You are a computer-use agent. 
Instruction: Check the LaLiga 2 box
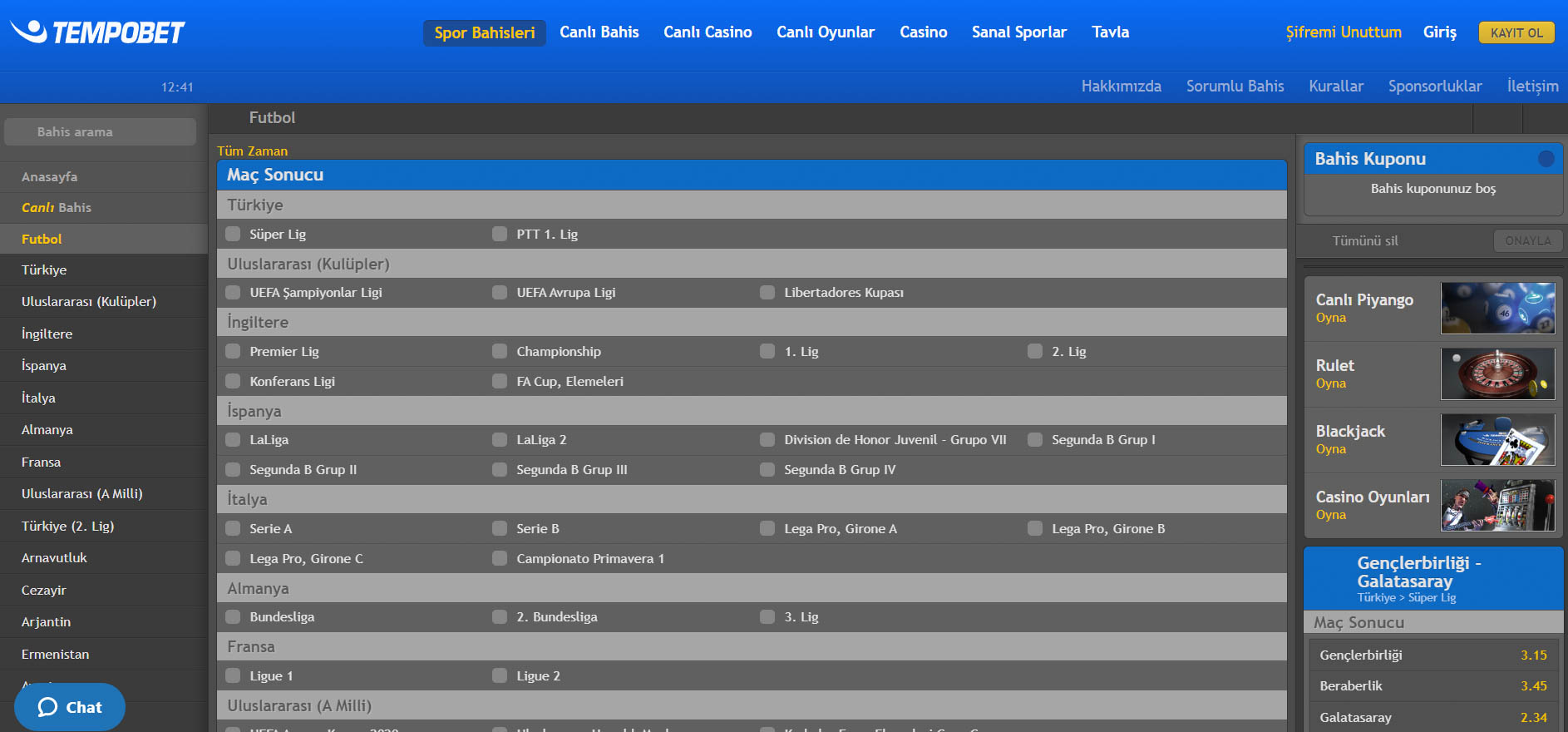[500, 439]
